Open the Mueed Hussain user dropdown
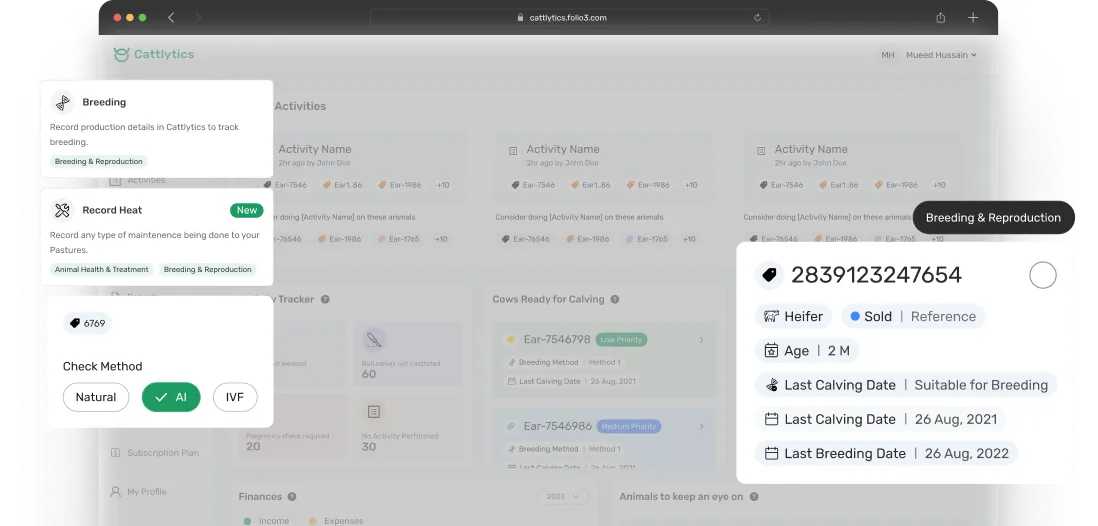1098x526 pixels. pyautogui.click(x=940, y=55)
